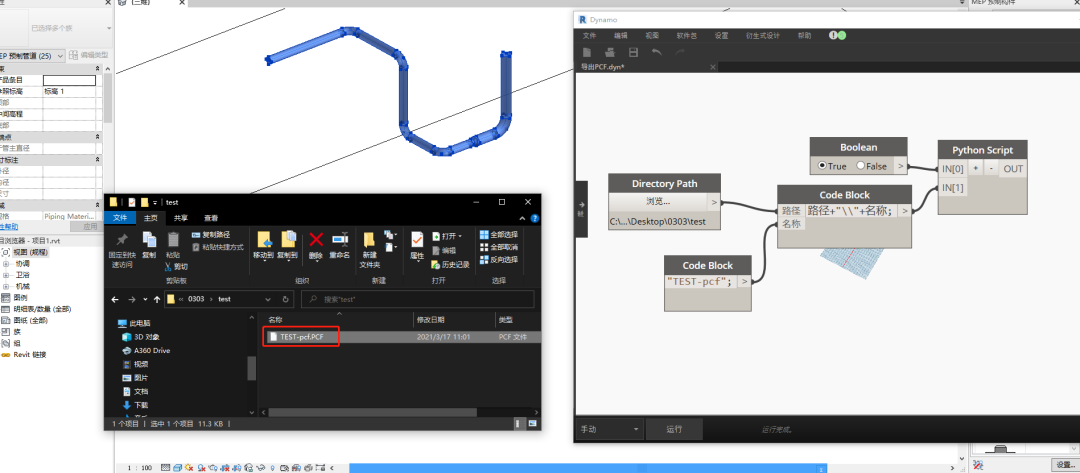Open Dynamo 编辑 menu

(621, 36)
